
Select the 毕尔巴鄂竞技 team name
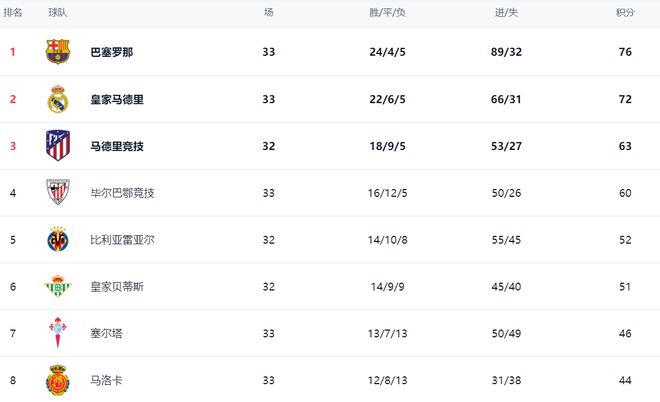click(x=122, y=193)
